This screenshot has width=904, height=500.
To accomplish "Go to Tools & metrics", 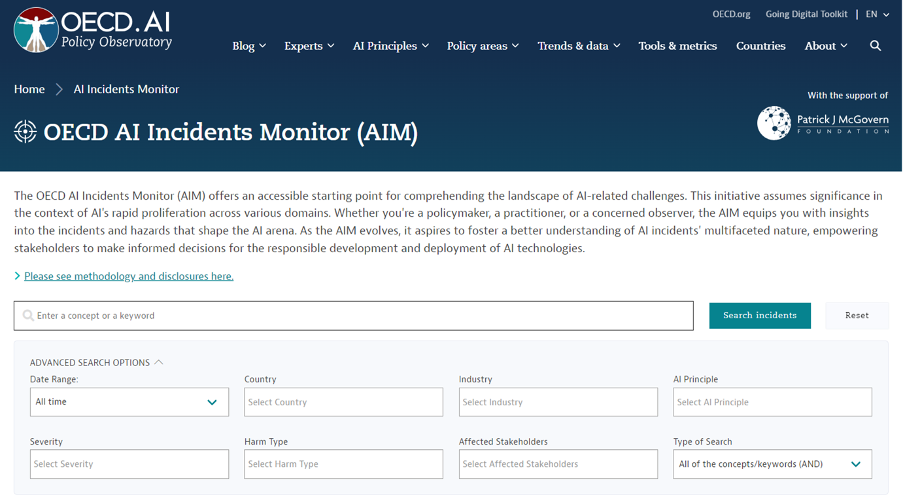I will click(x=677, y=46).
